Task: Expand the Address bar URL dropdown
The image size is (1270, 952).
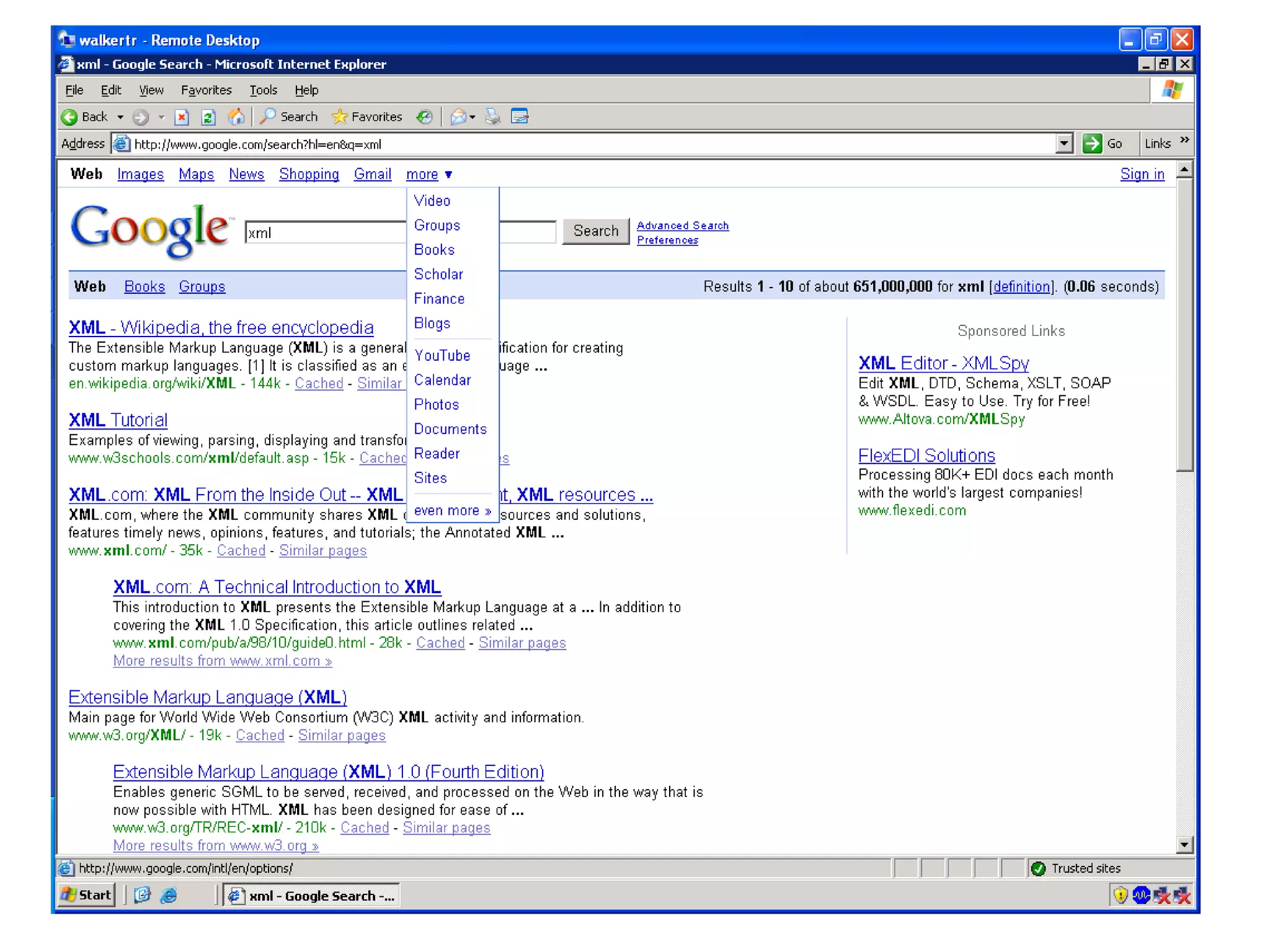Action: point(1064,144)
